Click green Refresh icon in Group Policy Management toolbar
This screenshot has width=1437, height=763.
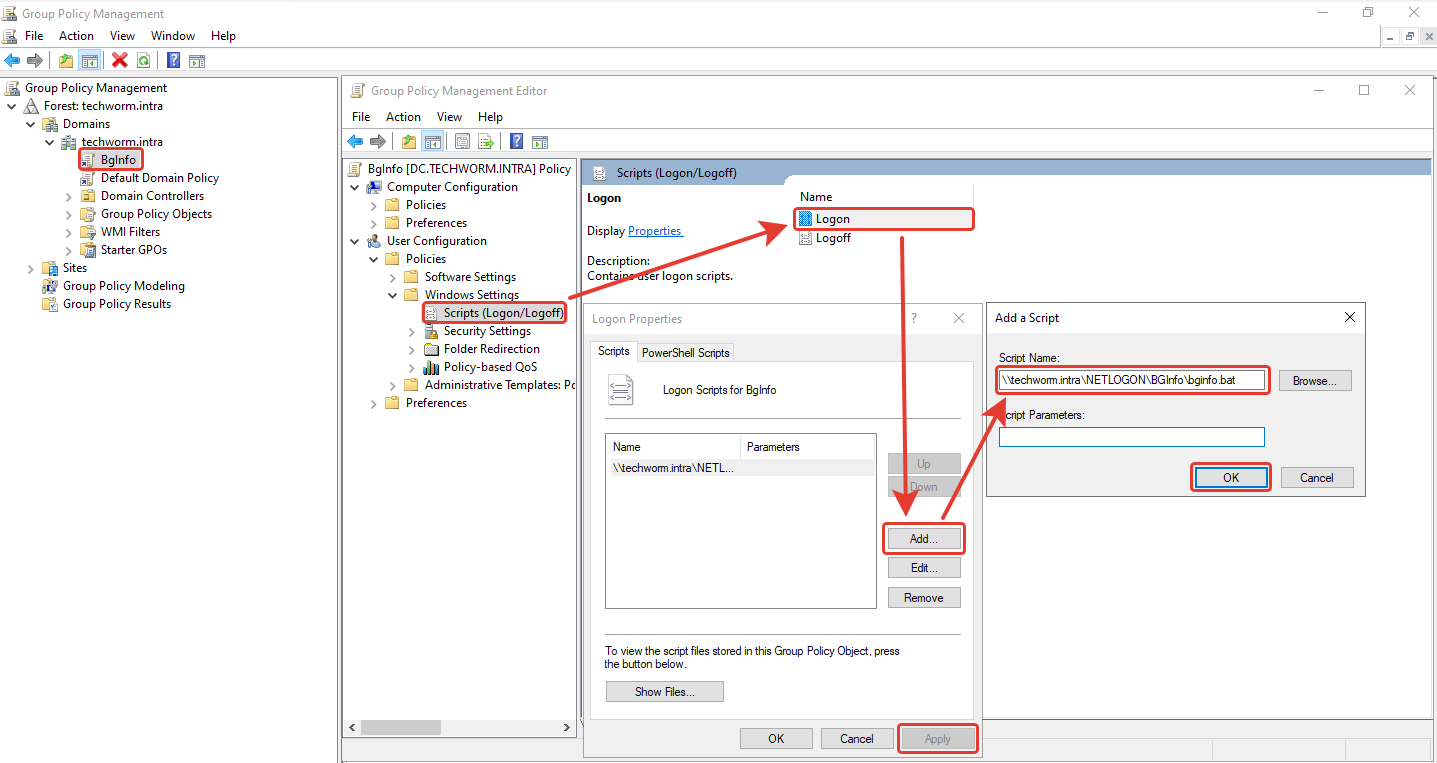click(x=144, y=60)
